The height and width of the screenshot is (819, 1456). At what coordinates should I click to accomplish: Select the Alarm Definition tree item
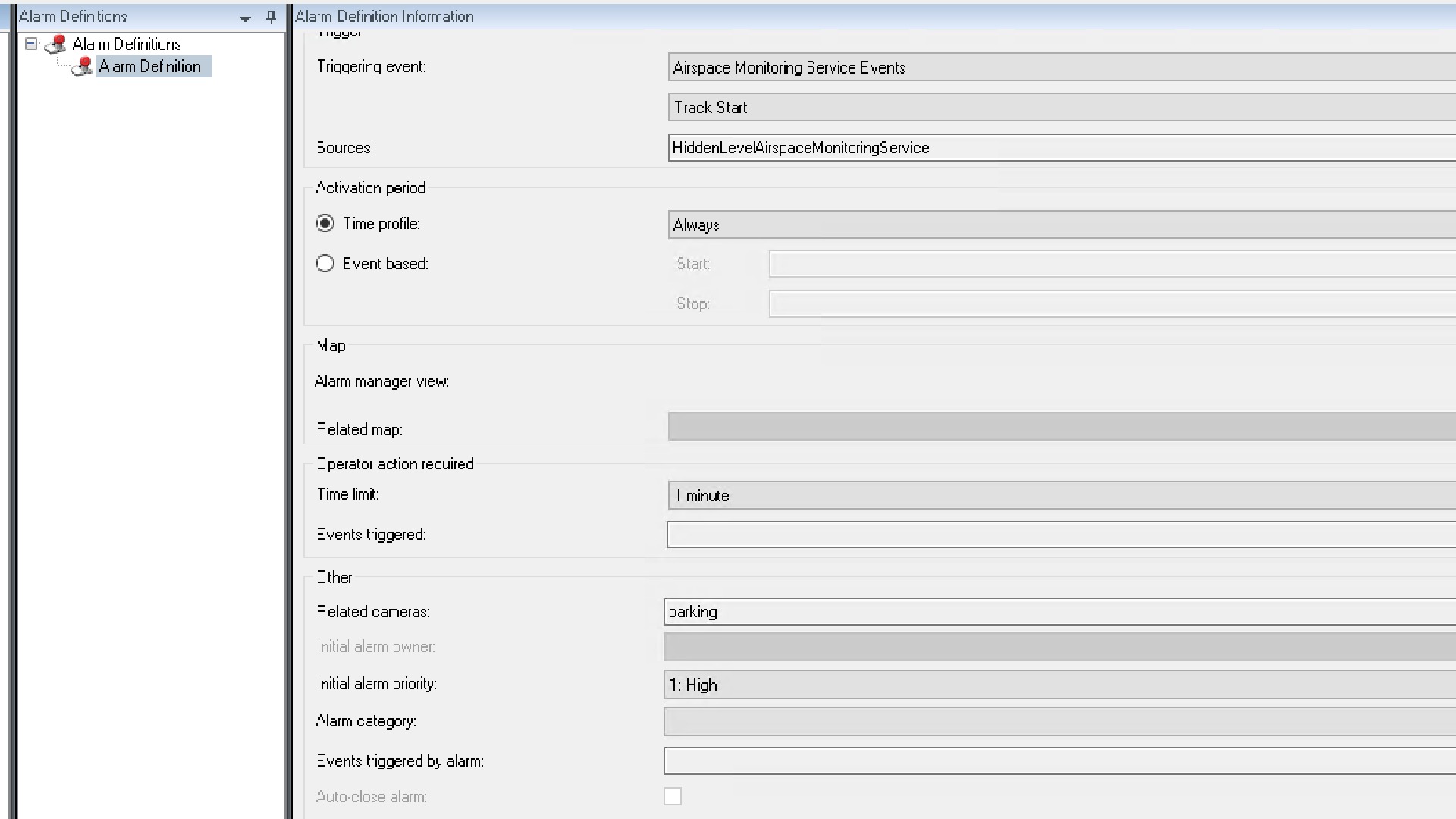pyautogui.click(x=150, y=67)
